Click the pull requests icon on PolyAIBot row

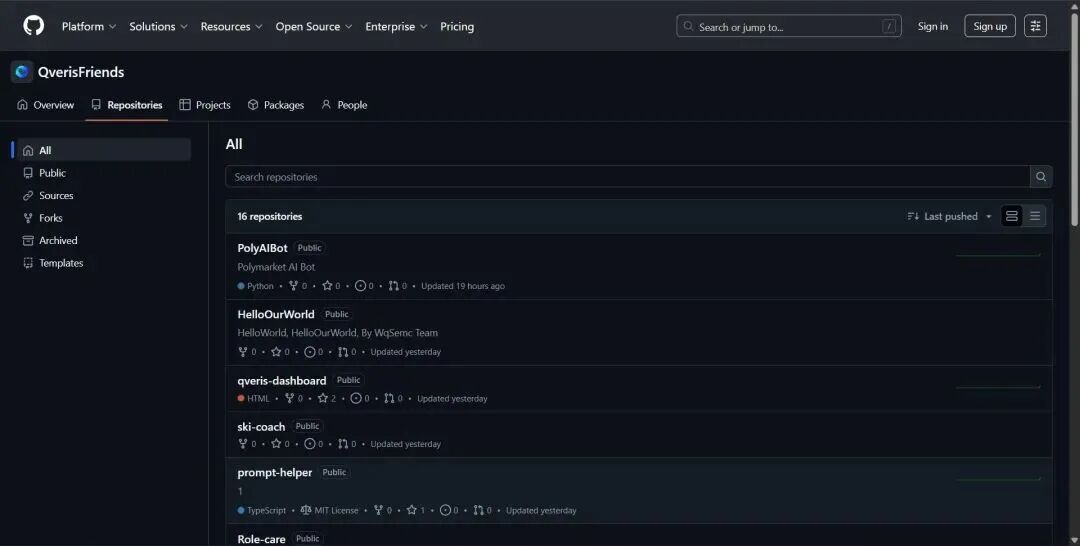click(393, 286)
